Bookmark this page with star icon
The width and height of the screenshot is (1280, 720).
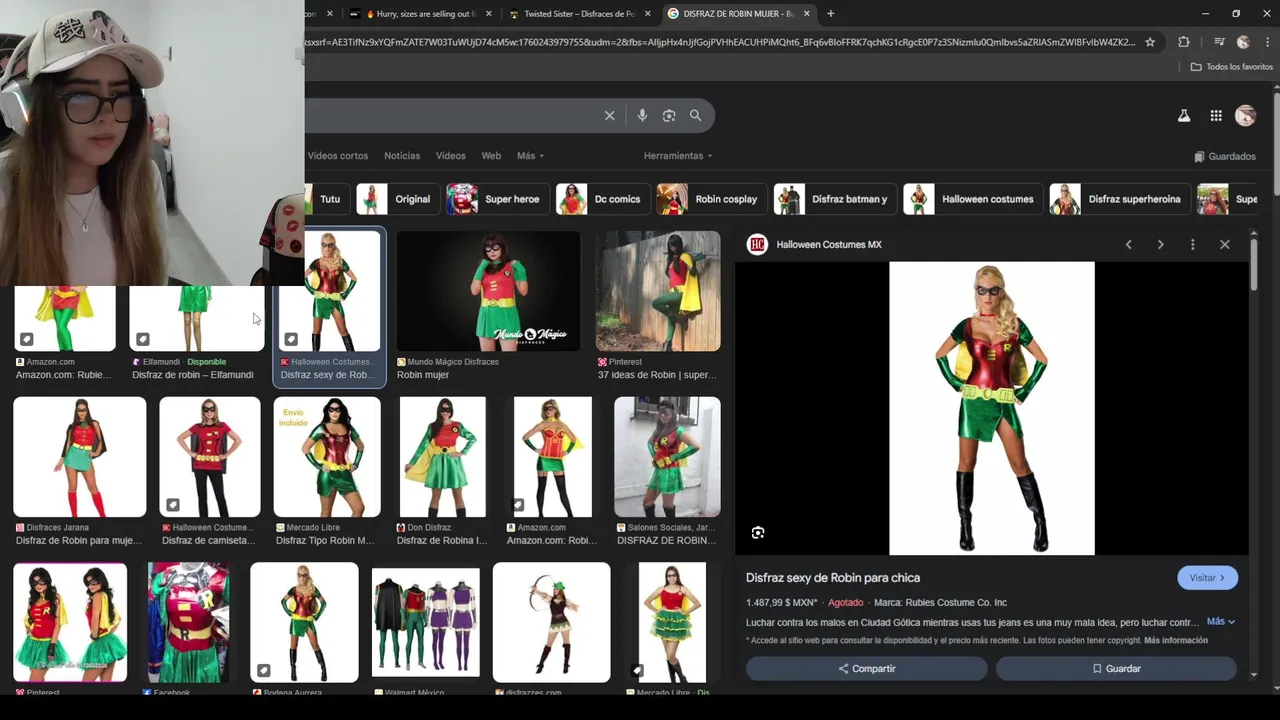click(1150, 42)
